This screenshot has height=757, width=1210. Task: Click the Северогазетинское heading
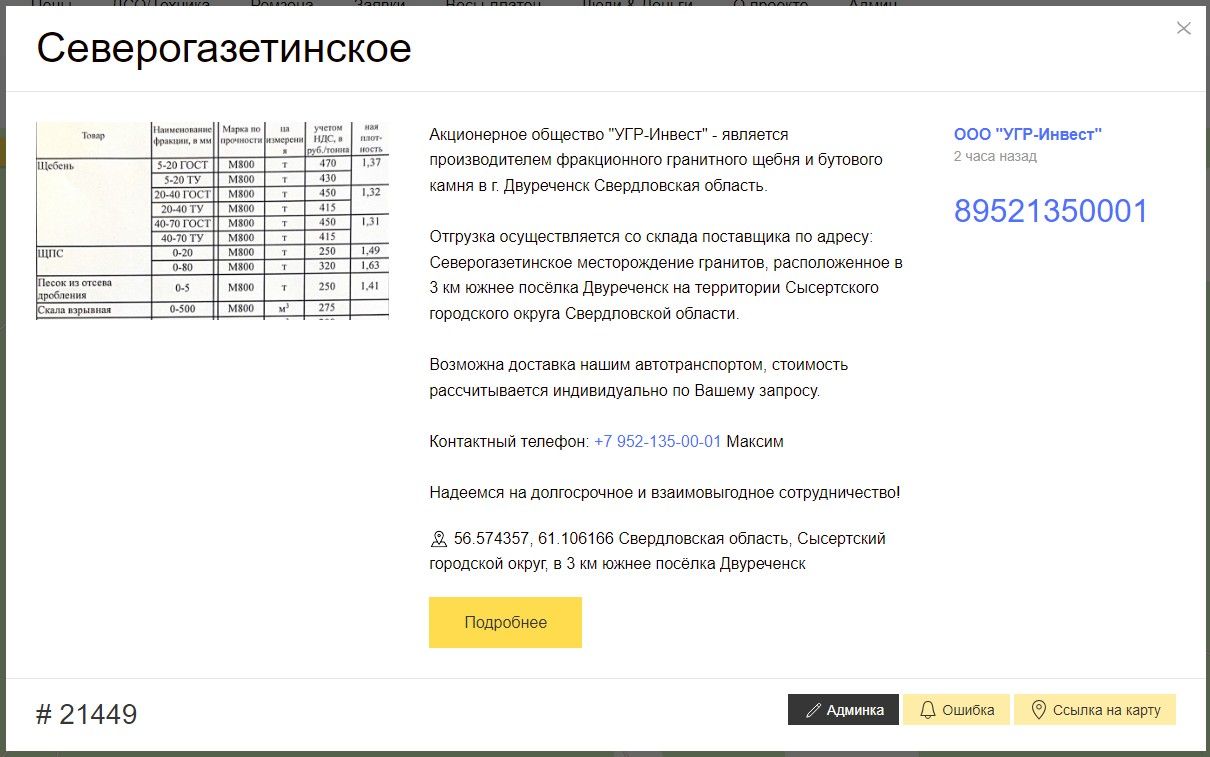click(x=224, y=49)
